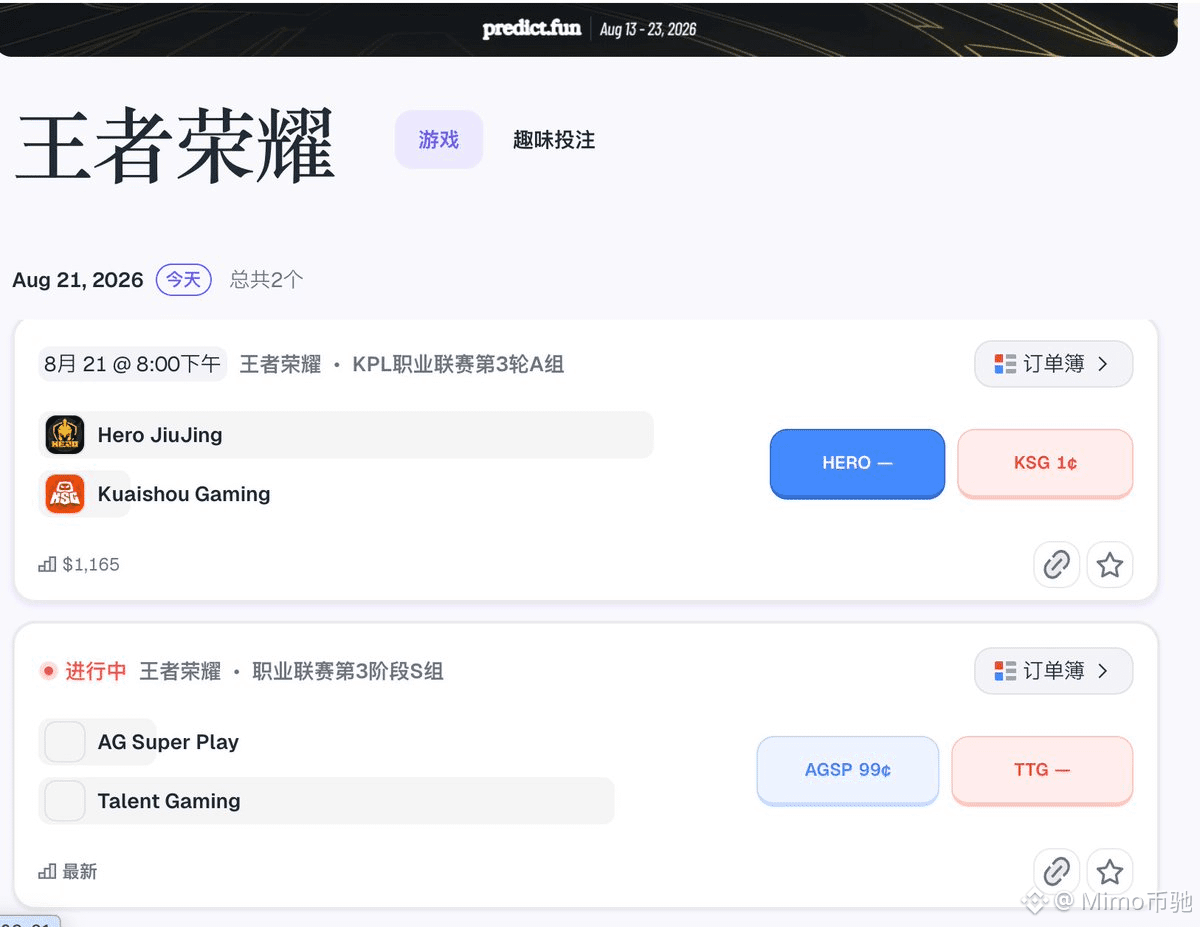This screenshot has height=927, width=1200.
Task: Click the red live indicator beside 进行中
Action: 48,671
